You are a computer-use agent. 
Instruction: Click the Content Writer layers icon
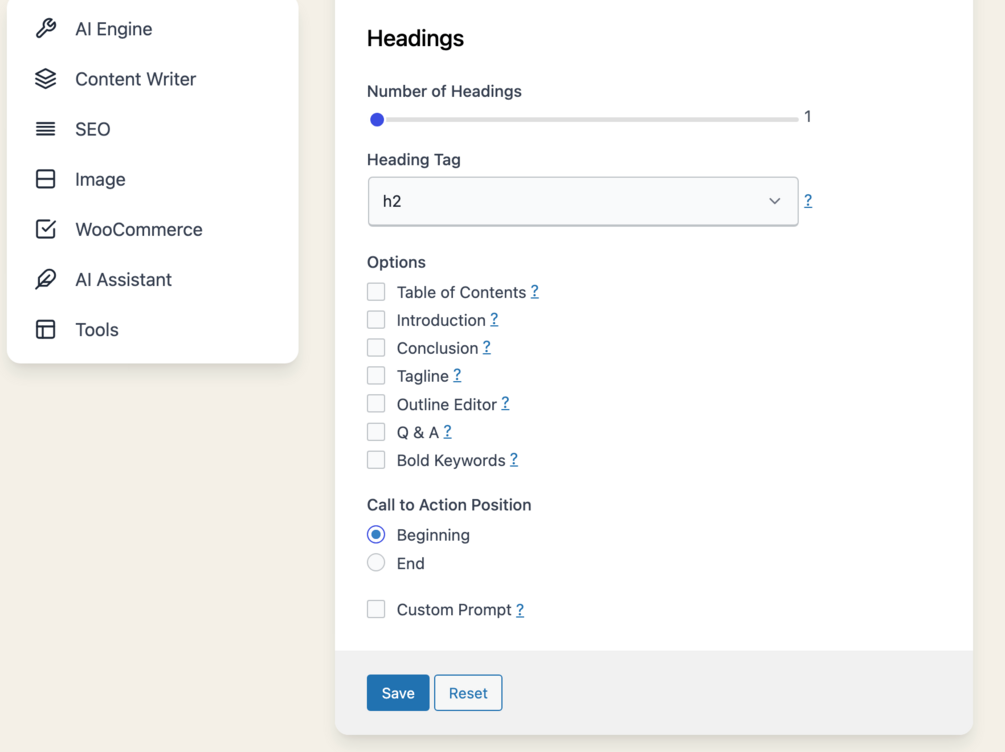[x=46, y=79]
